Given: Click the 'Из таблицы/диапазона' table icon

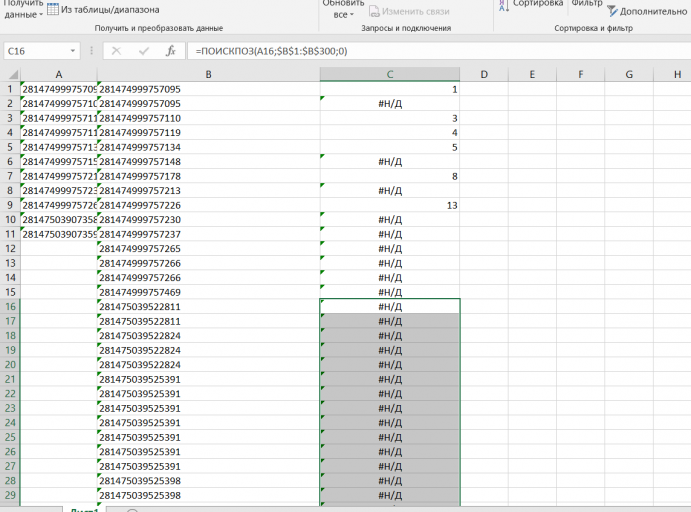Looking at the screenshot, I should pos(52,9).
